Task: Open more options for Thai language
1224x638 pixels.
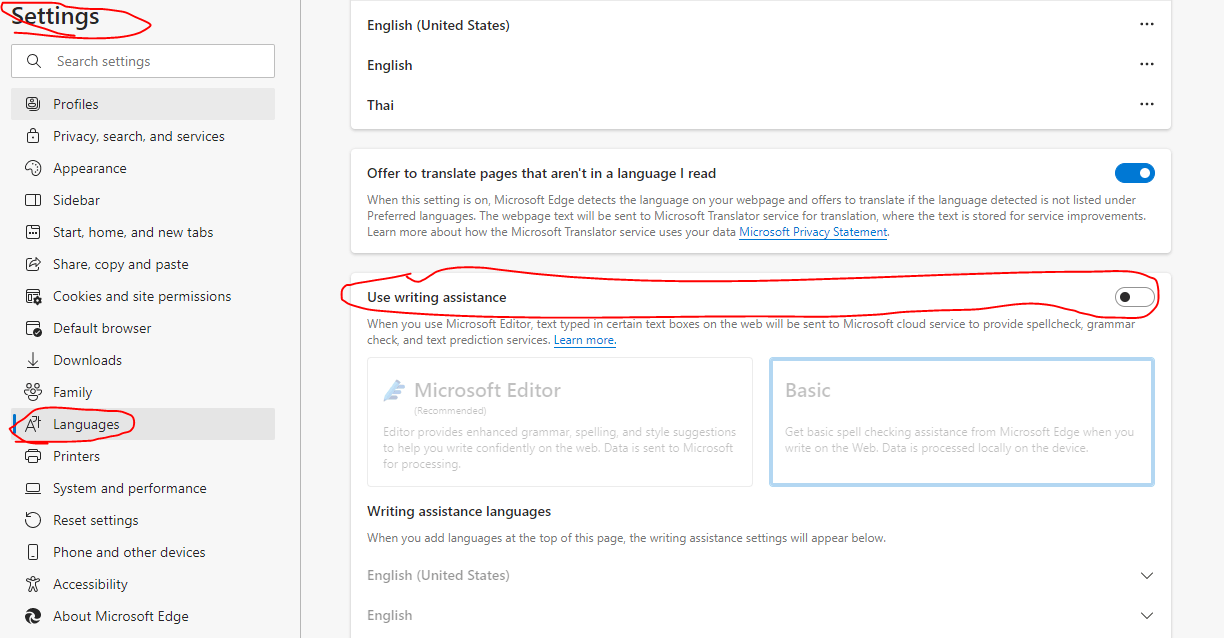Action: (x=1147, y=105)
